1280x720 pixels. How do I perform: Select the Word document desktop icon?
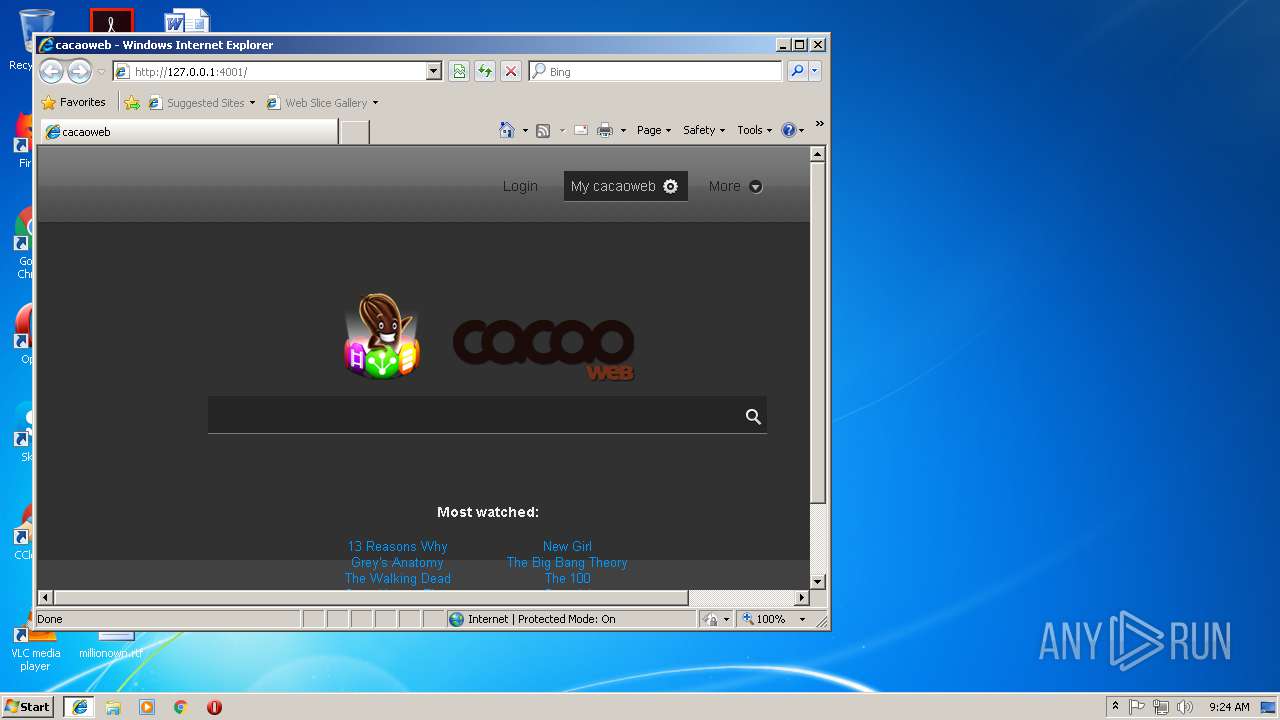[x=187, y=20]
